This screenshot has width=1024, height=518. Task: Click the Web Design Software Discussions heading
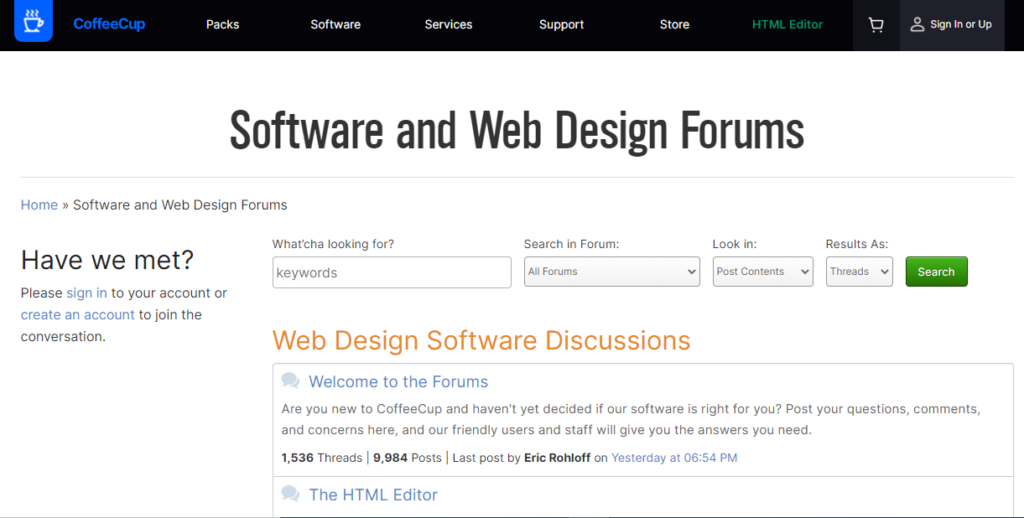[481, 340]
